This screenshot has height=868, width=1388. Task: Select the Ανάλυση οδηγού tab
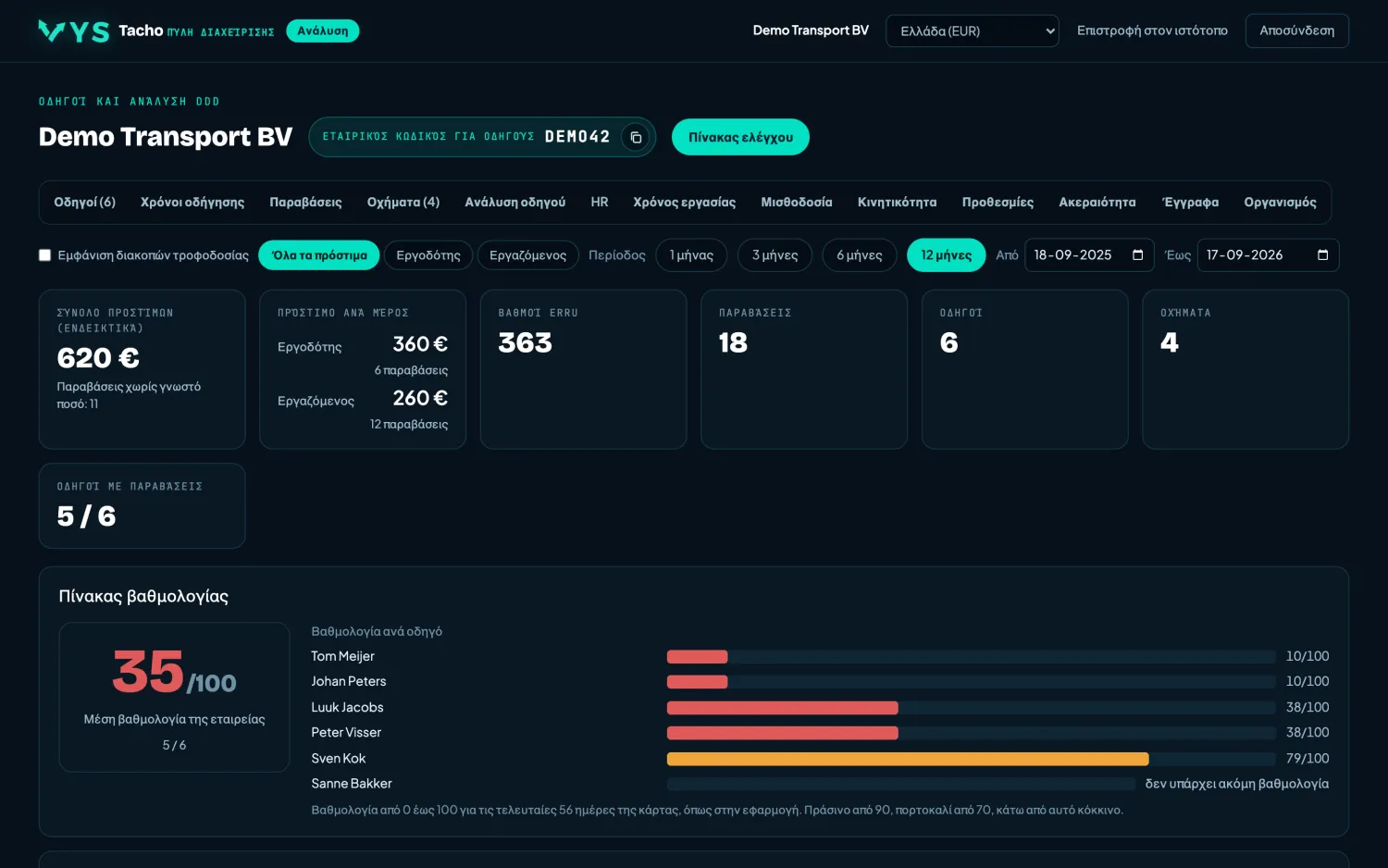(514, 203)
